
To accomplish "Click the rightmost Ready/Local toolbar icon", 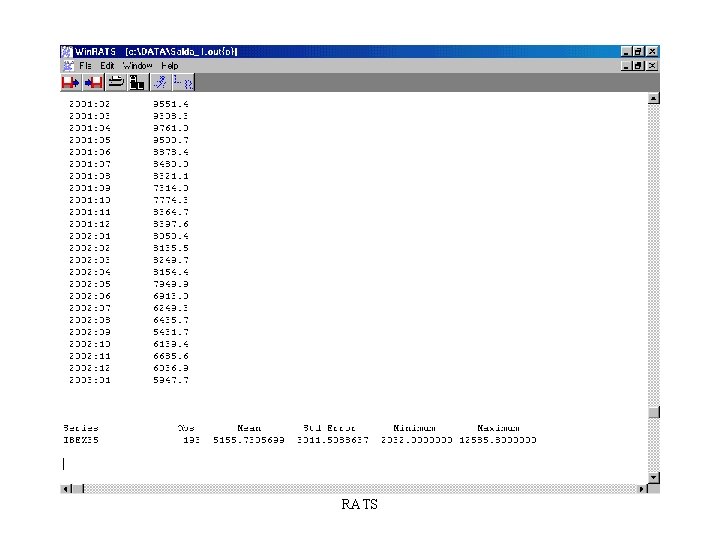I will (x=183, y=83).
